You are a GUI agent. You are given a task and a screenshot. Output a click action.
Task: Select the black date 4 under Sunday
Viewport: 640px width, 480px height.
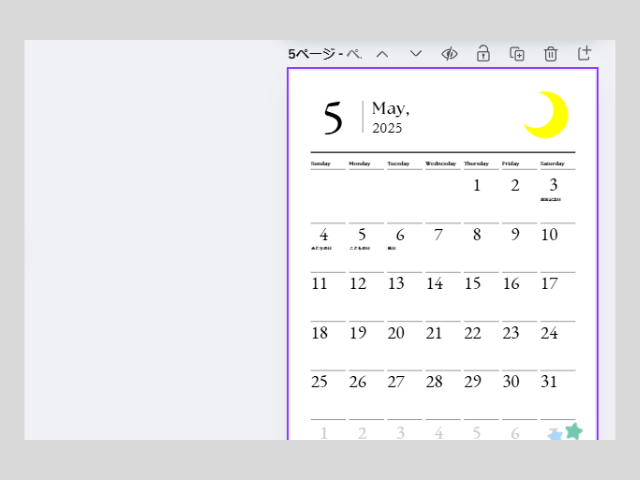click(x=324, y=235)
